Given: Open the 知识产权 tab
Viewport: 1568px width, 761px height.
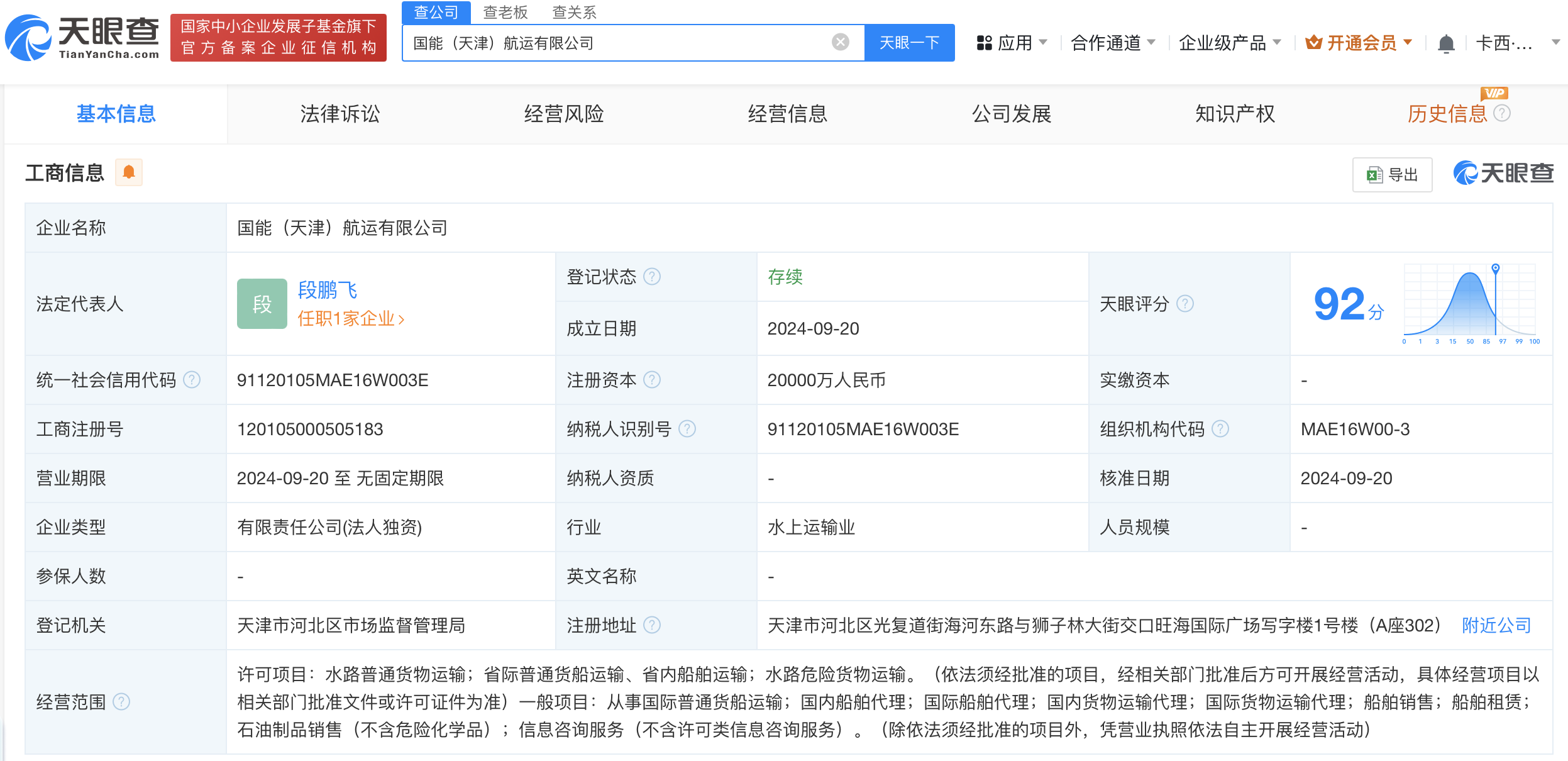Looking at the screenshot, I should [x=1235, y=114].
